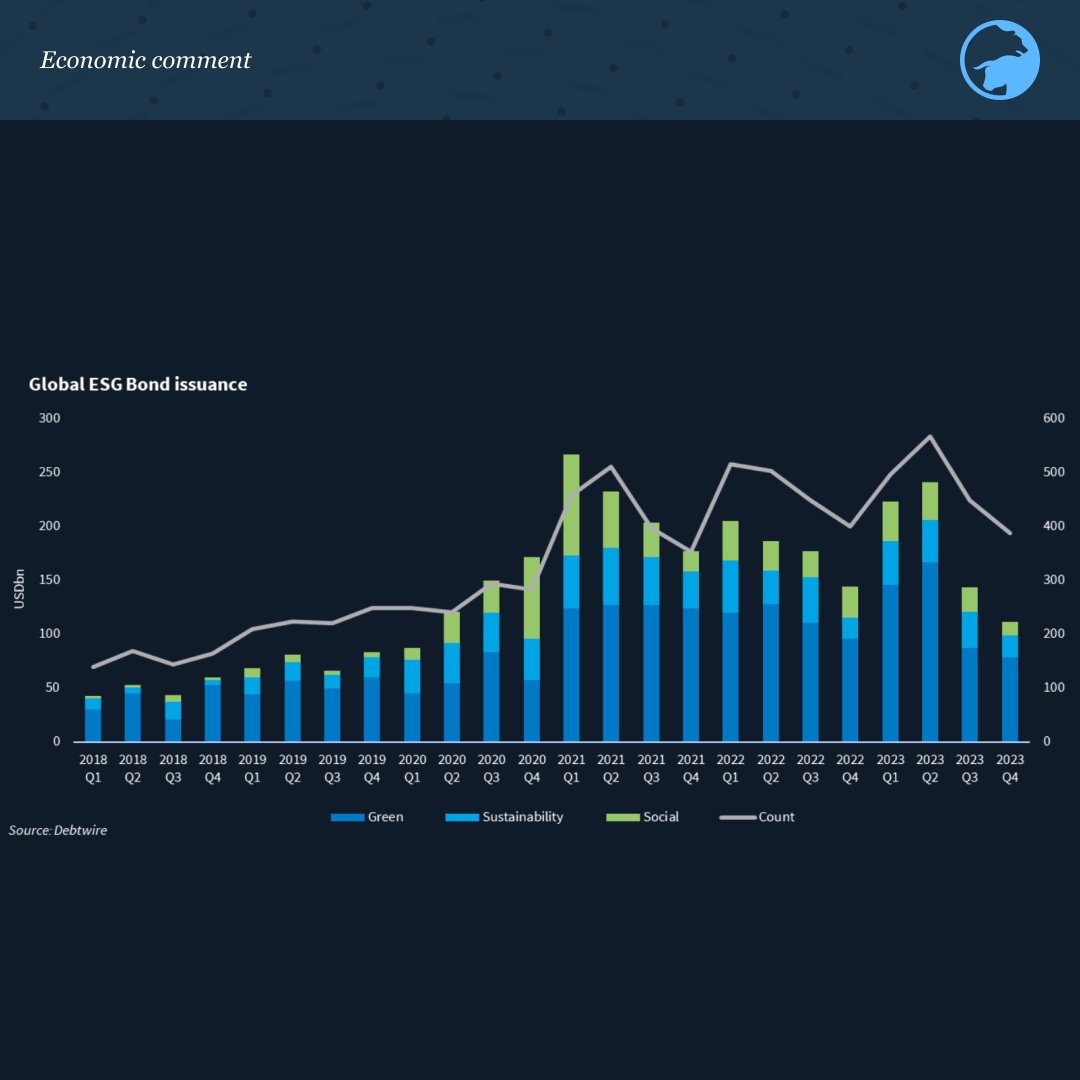Click the Sustainability legend label
This screenshot has width=1080, height=1080.
523,817
